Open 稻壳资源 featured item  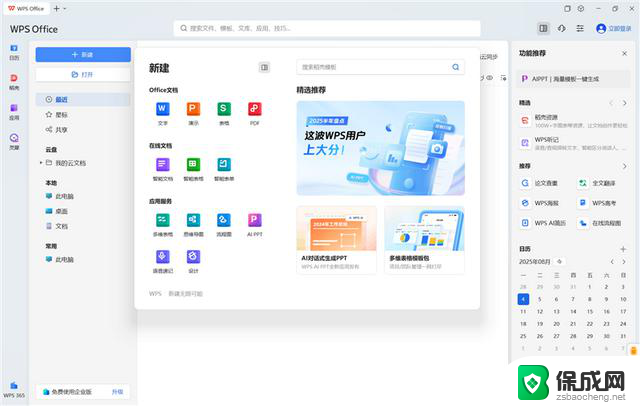tap(573, 121)
